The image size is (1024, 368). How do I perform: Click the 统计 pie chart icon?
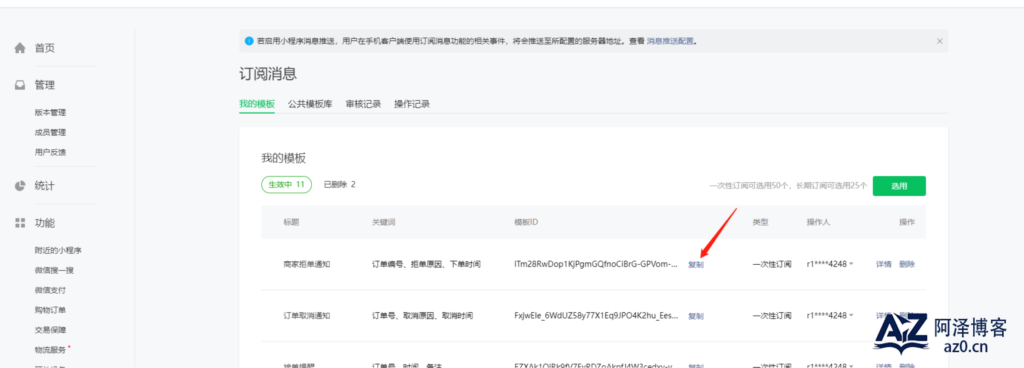(x=20, y=186)
